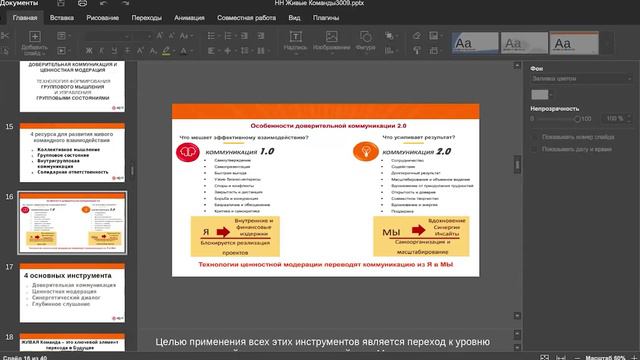Switch to the Главная tab
Screen dimensions: 640x360
tap(25, 18)
